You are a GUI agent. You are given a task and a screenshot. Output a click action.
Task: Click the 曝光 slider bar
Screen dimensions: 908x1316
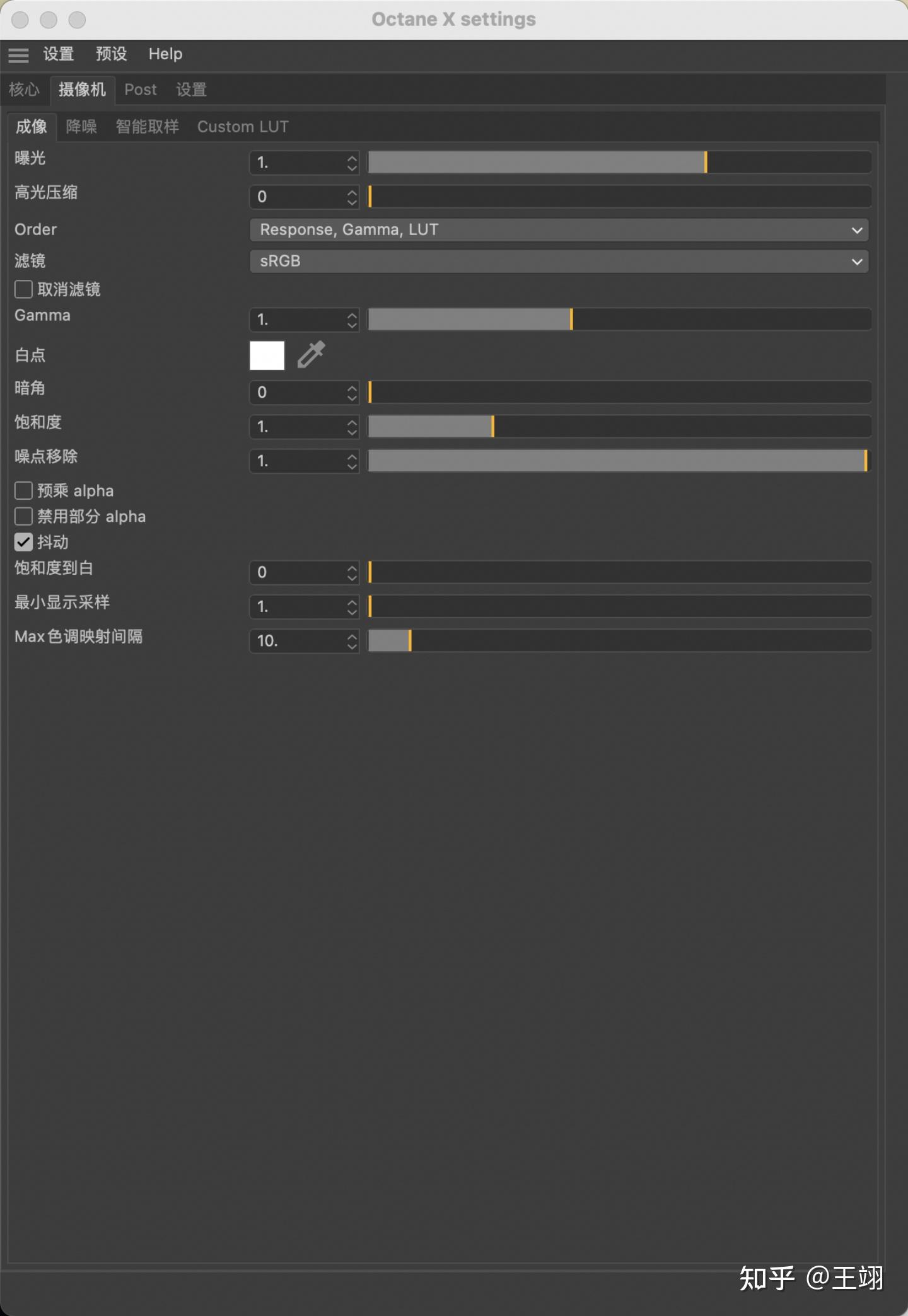tap(619, 163)
